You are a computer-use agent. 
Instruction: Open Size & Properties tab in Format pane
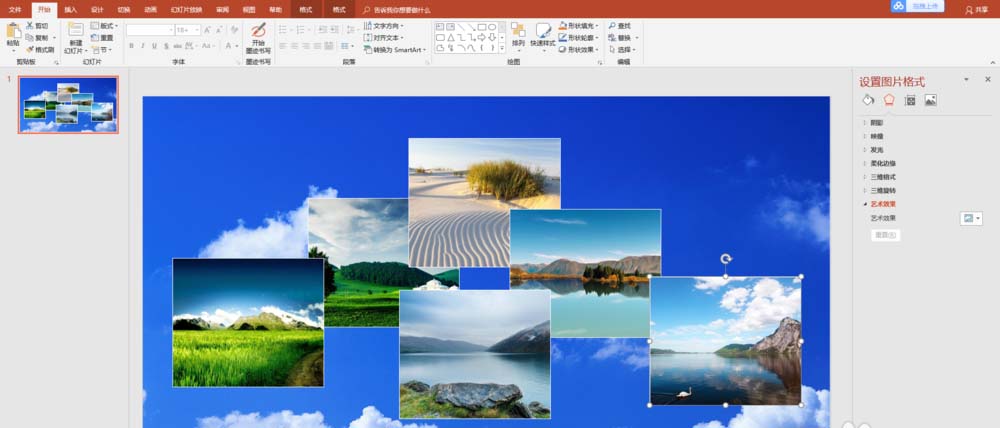(910, 100)
